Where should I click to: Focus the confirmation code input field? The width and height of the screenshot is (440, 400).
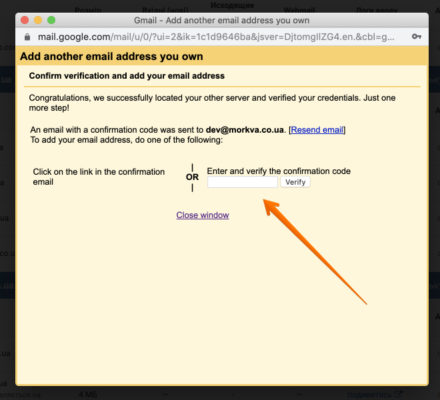coord(242,182)
